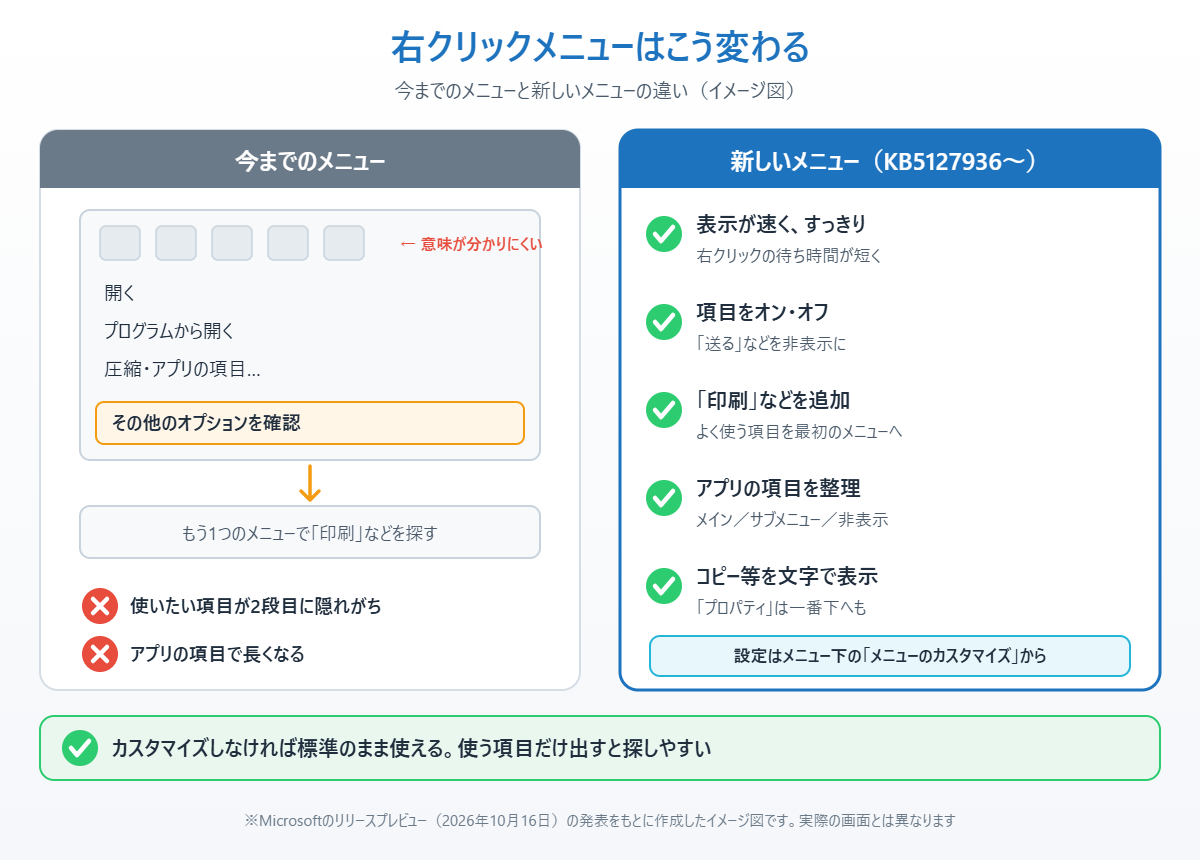Click red X icon beside アプリの項目で長くなる

click(99, 654)
